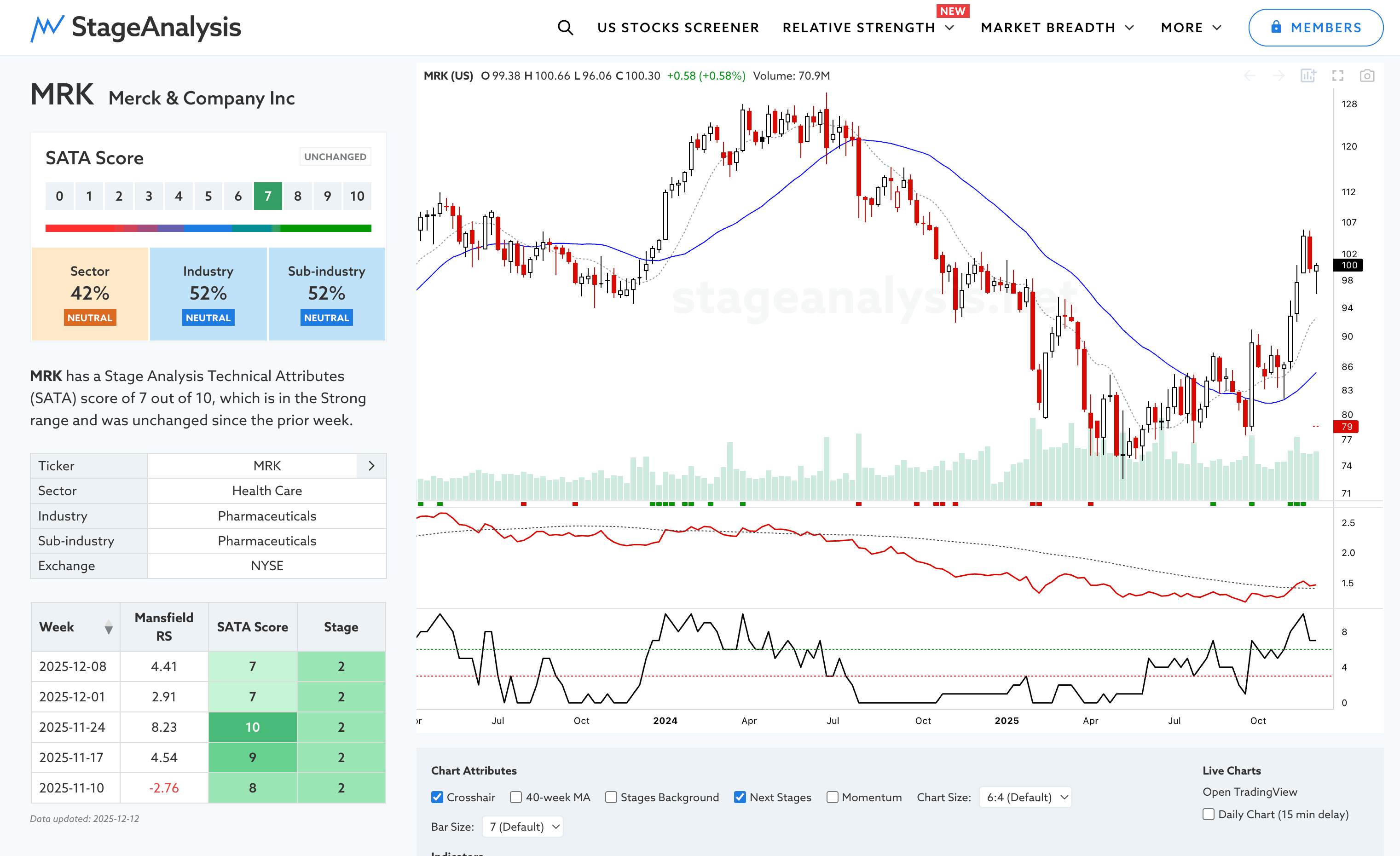This screenshot has width=1400, height=856.
Task: Toggle fullscreen chart icon
Action: tap(1338, 75)
